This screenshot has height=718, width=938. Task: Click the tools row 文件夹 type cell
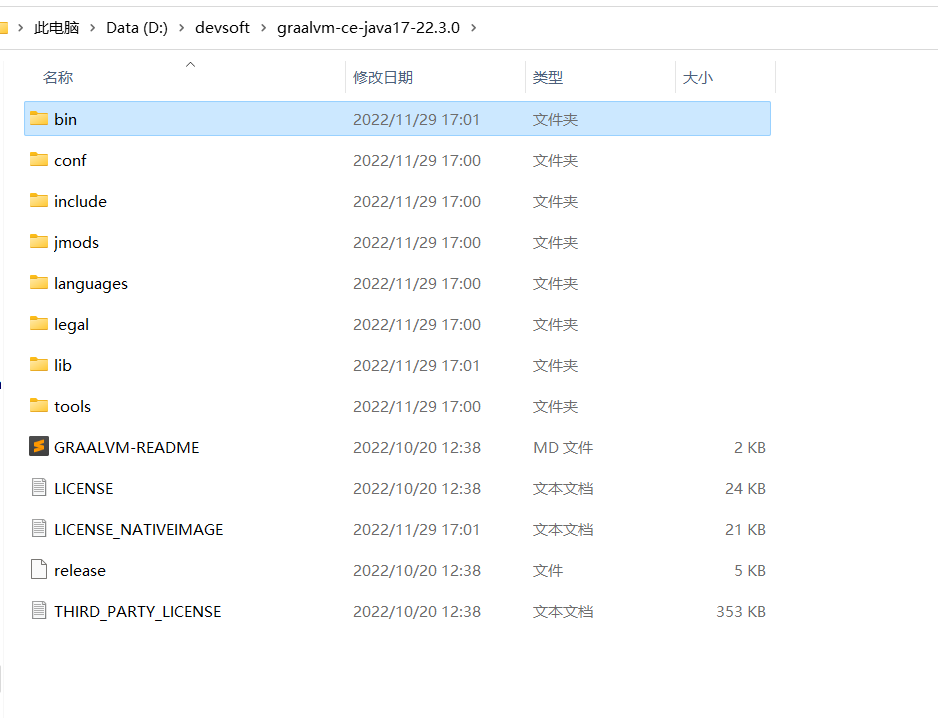tap(556, 406)
